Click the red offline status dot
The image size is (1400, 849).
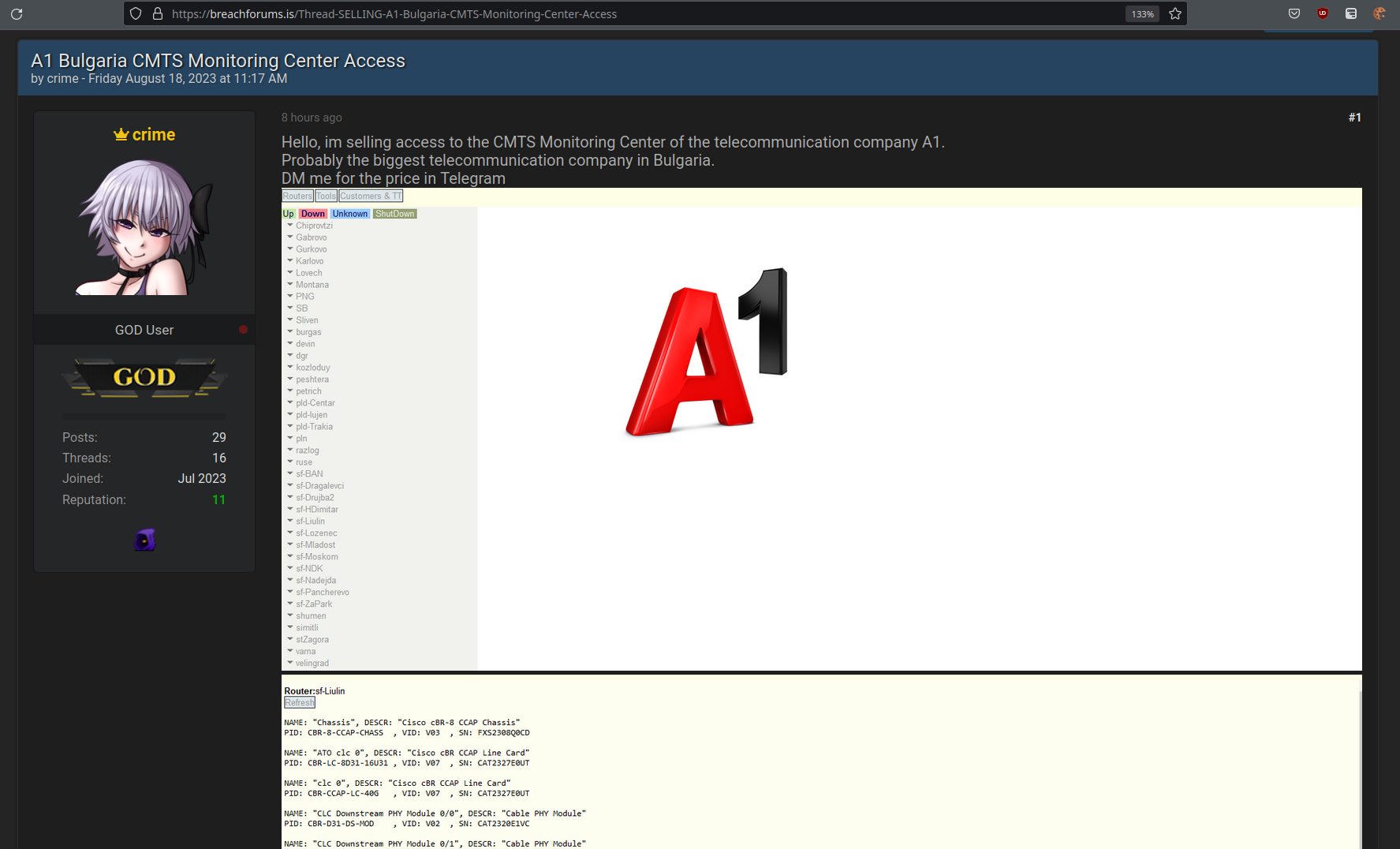click(243, 330)
